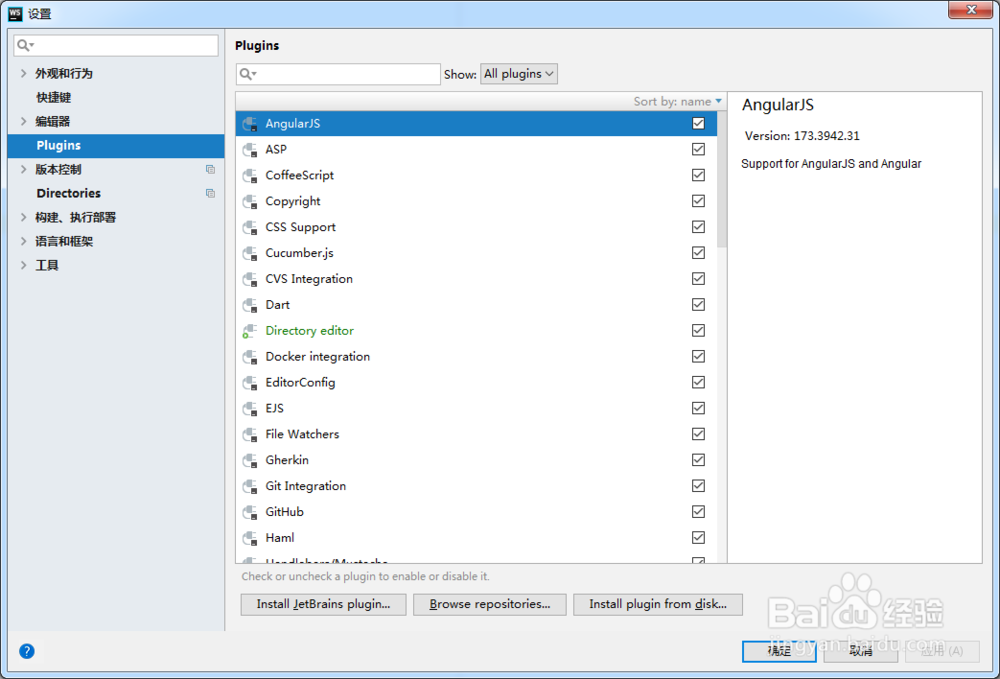This screenshot has height=679, width=1000.
Task: Select the Plugins settings page
Action: pos(116,145)
